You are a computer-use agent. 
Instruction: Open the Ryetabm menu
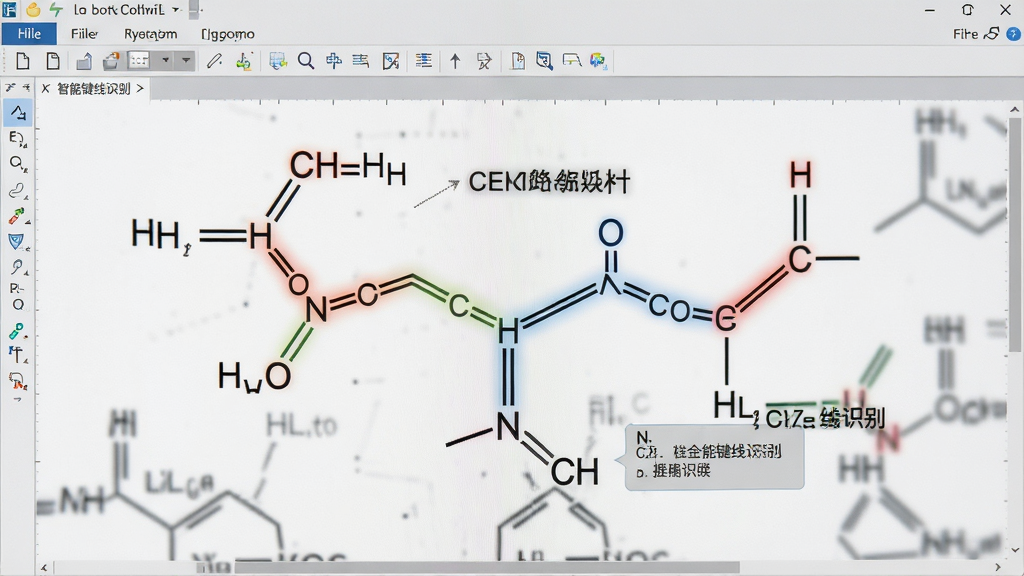tap(150, 34)
